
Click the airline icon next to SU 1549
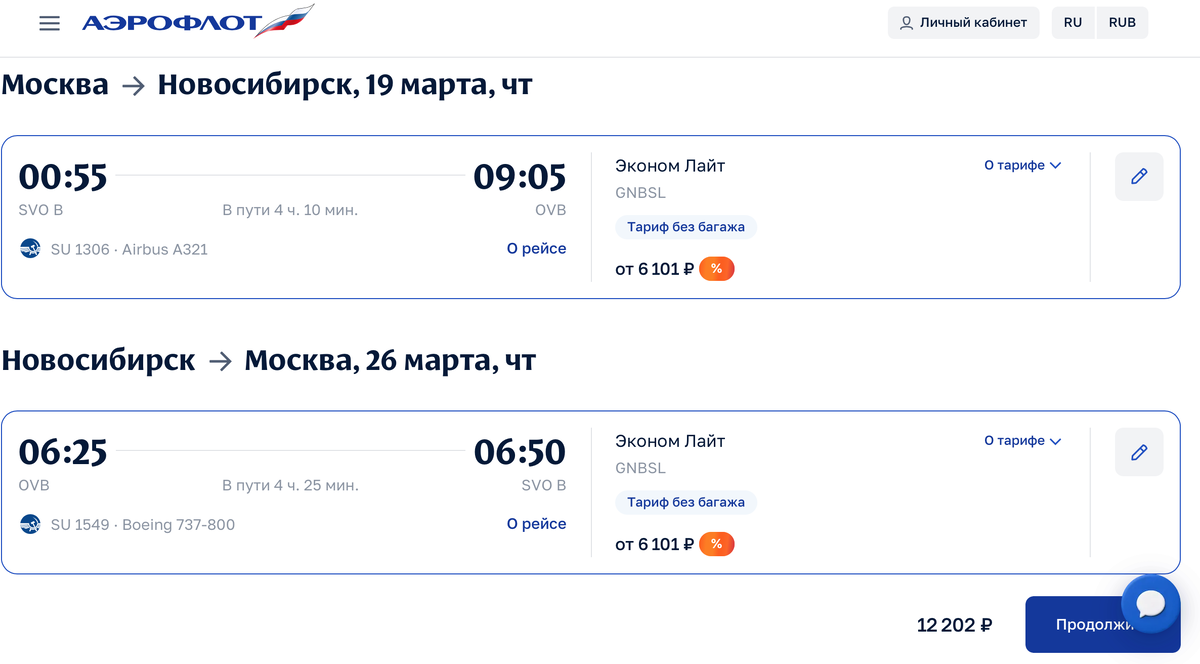tap(31, 524)
